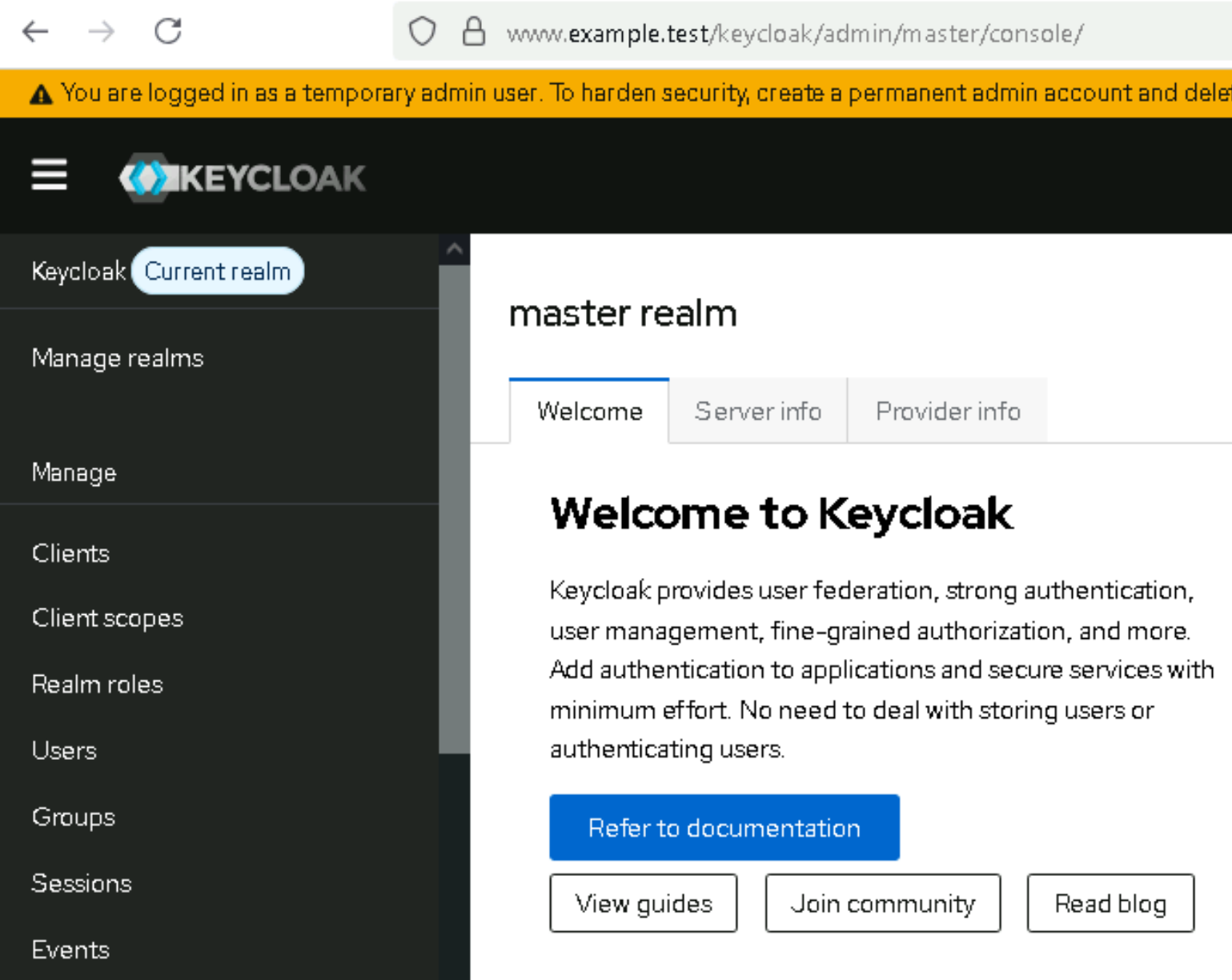Navigate to Users
This screenshot has width=1232, height=980.
64,751
